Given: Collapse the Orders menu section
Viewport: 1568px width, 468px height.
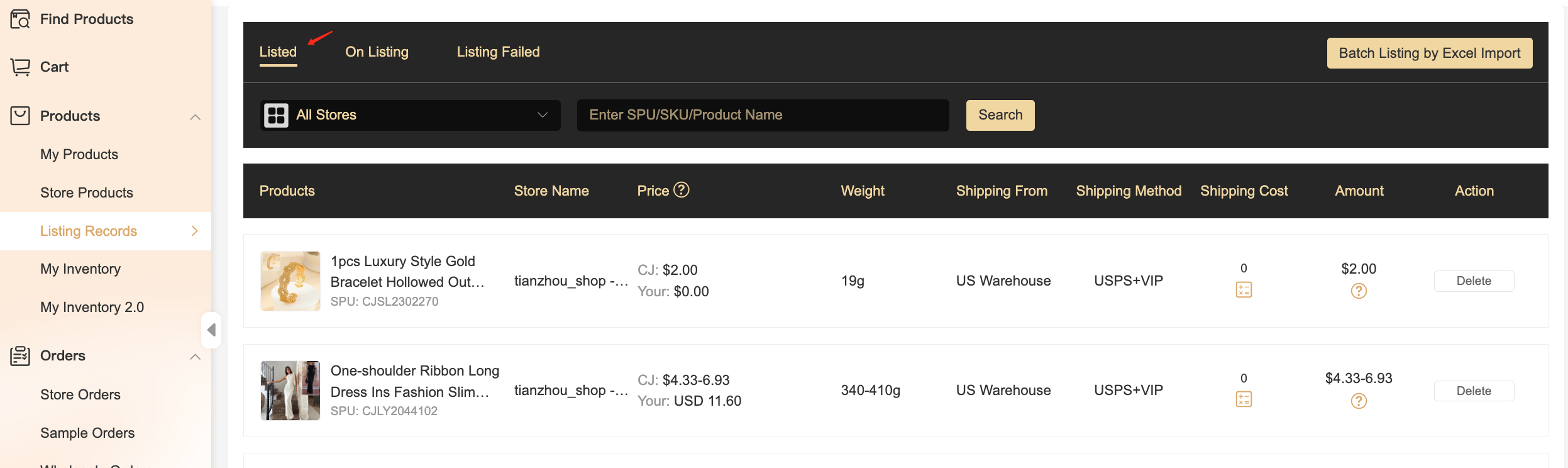Looking at the screenshot, I should click(196, 357).
